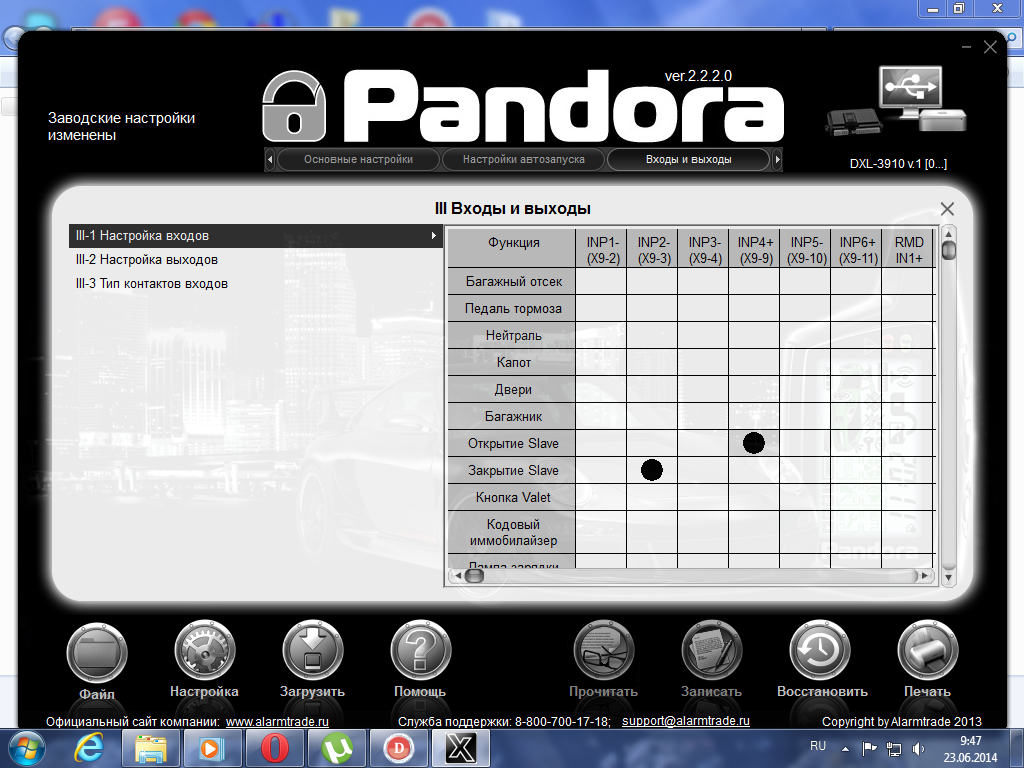Switch to Основные настройки tab
The image size is (1024, 768).
tap(358, 160)
